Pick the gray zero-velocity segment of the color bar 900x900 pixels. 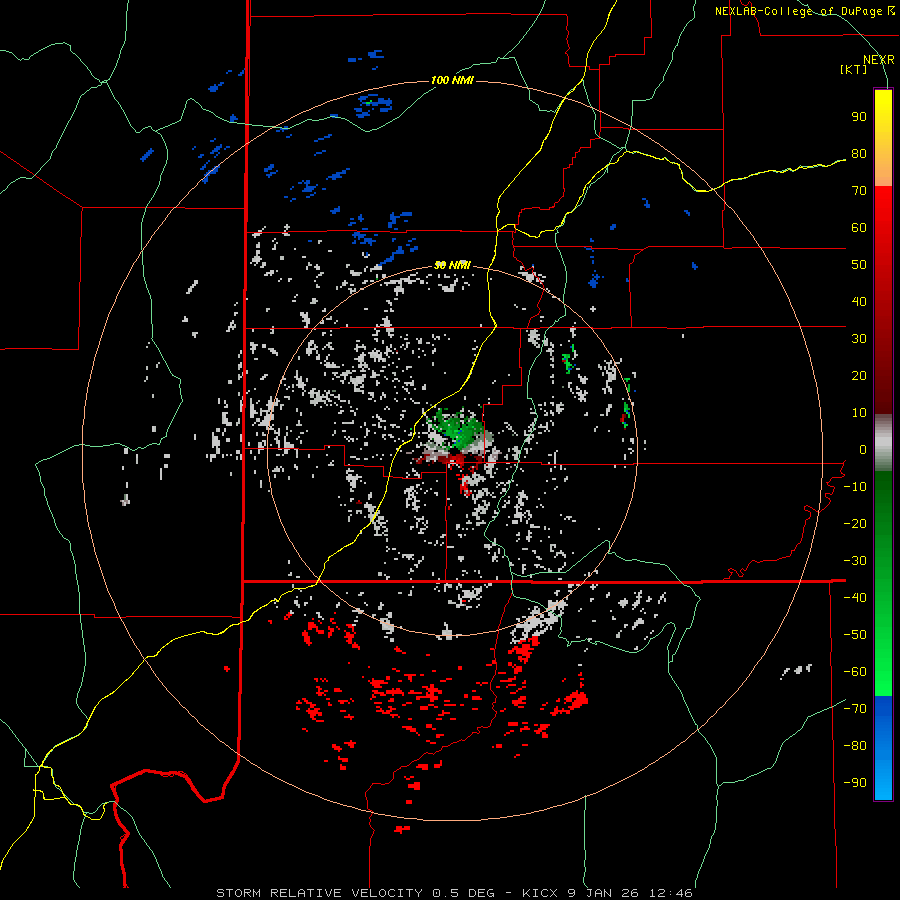[x=883, y=443]
